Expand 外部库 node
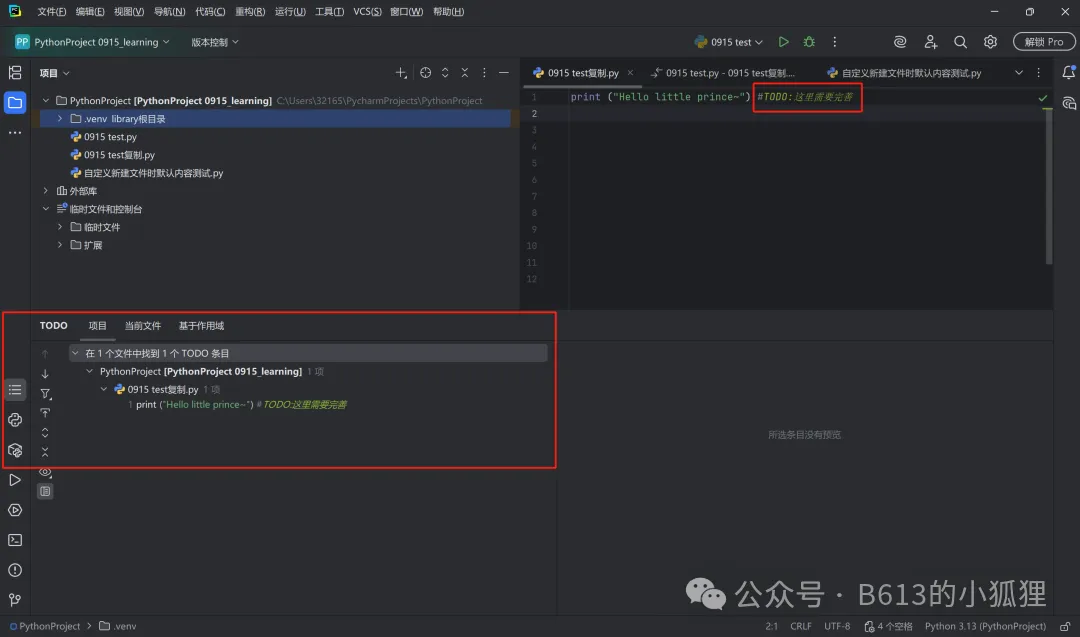The image size is (1080, 637). coord(45,191)
